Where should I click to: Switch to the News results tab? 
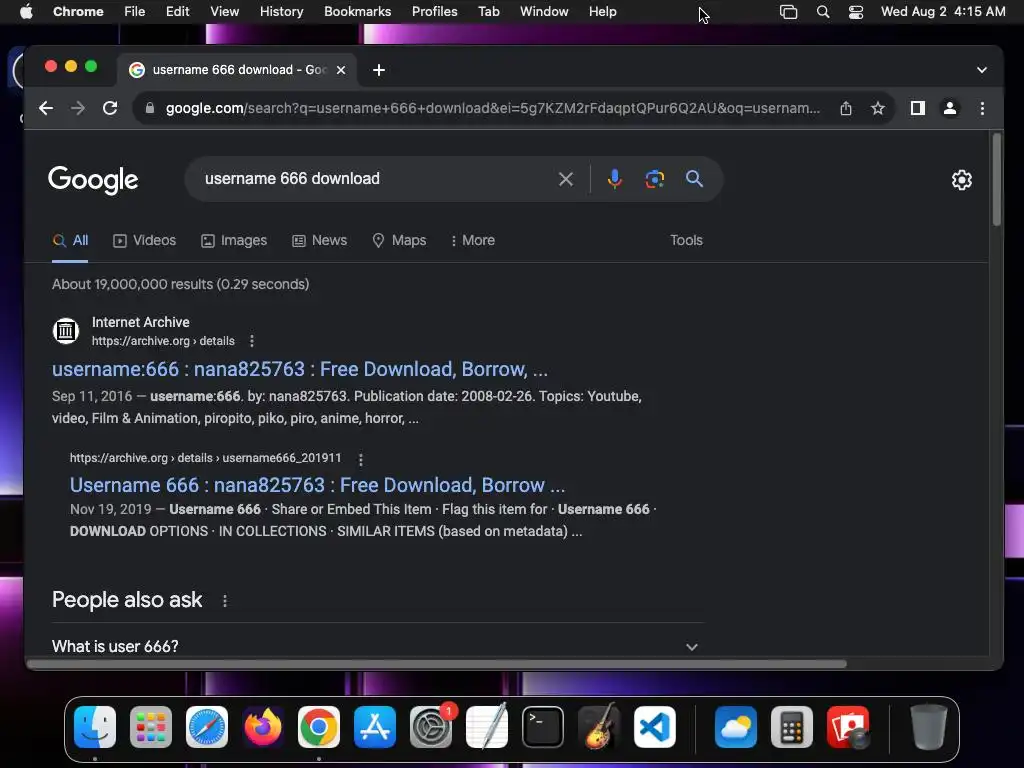(319, 240)
